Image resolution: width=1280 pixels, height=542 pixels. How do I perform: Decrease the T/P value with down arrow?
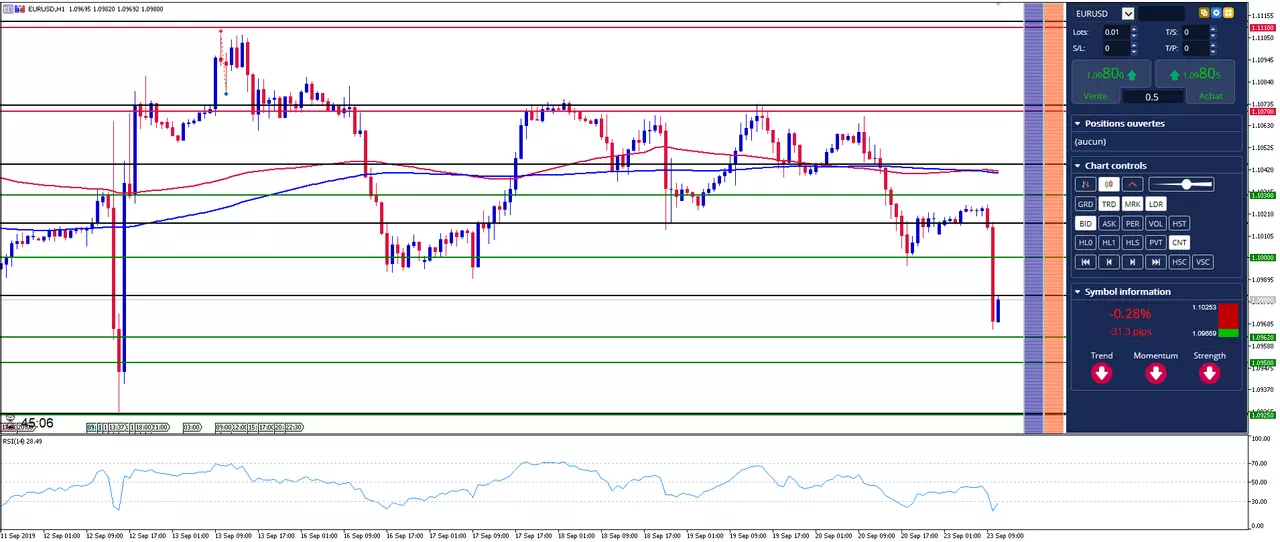[x=1213, y=52]
